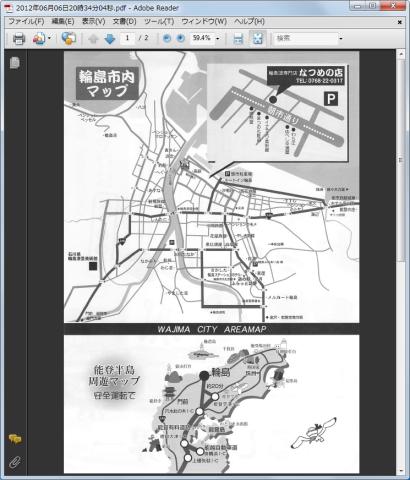
Task: Go to next page arrow
Action: pos(110,39)
